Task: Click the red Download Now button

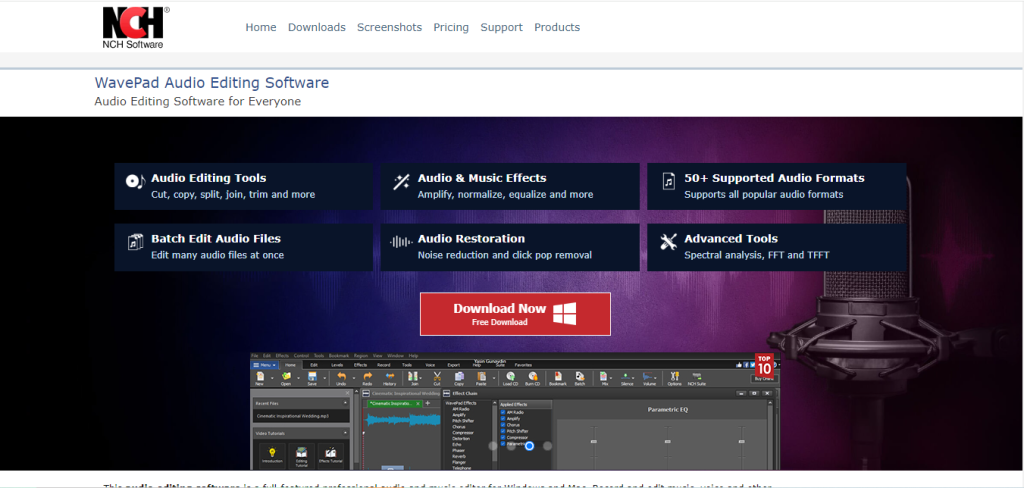Action: [x=515, y=314]
